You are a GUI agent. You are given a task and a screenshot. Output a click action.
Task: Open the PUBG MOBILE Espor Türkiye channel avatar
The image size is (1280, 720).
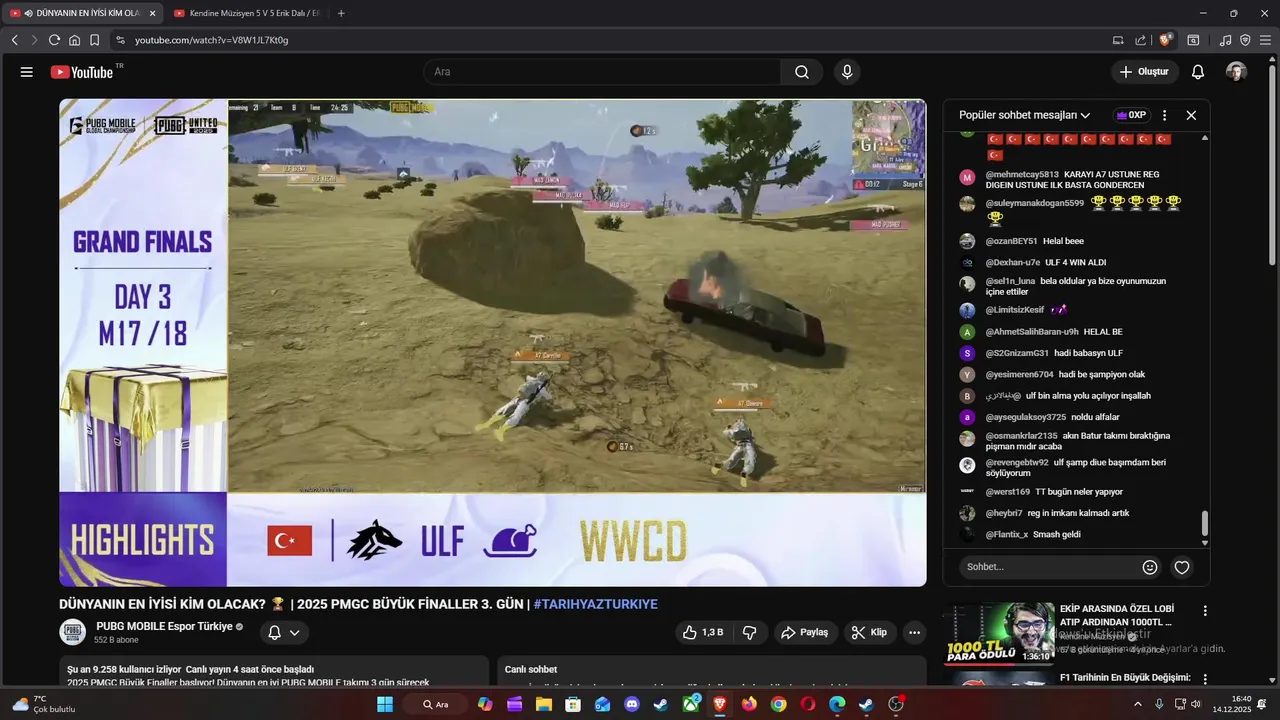(x=72, y=632)
